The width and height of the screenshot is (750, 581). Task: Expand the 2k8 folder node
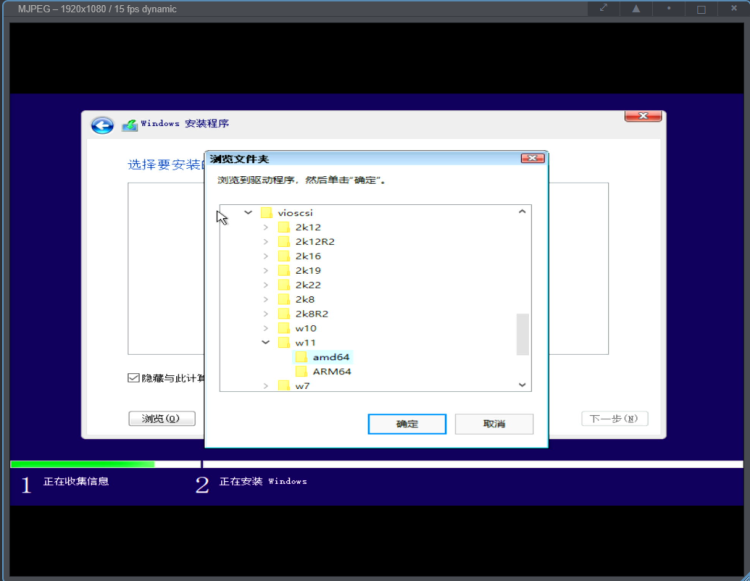click(266, 299)
